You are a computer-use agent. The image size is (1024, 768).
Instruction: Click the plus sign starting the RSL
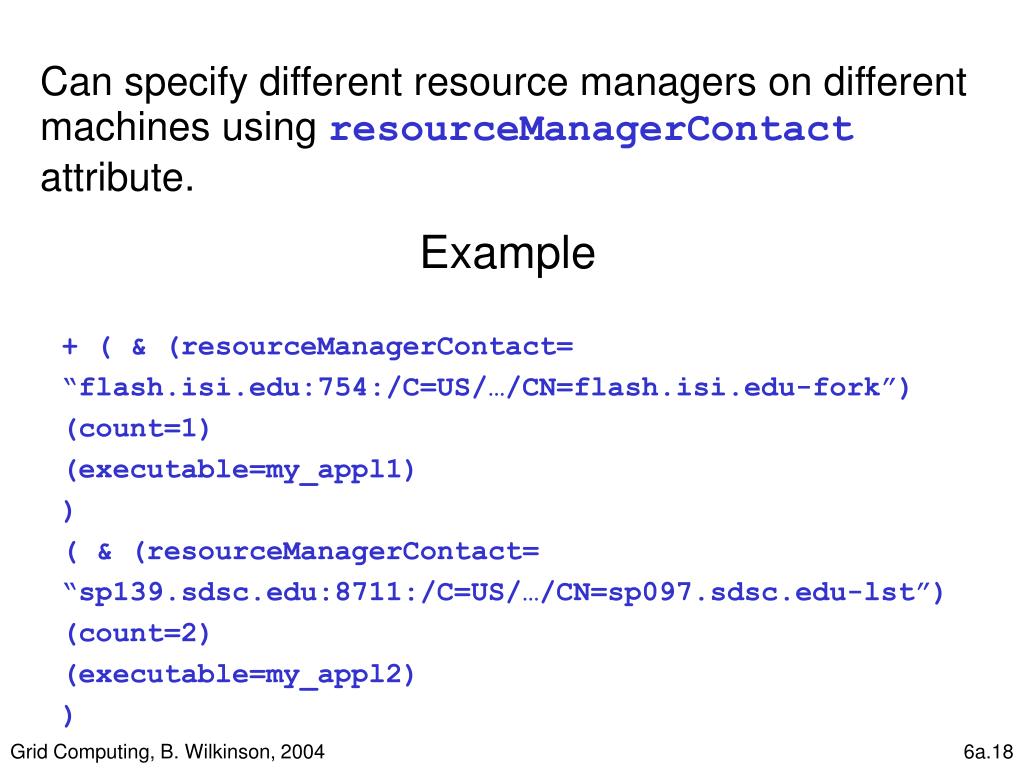tap(70, 346)
